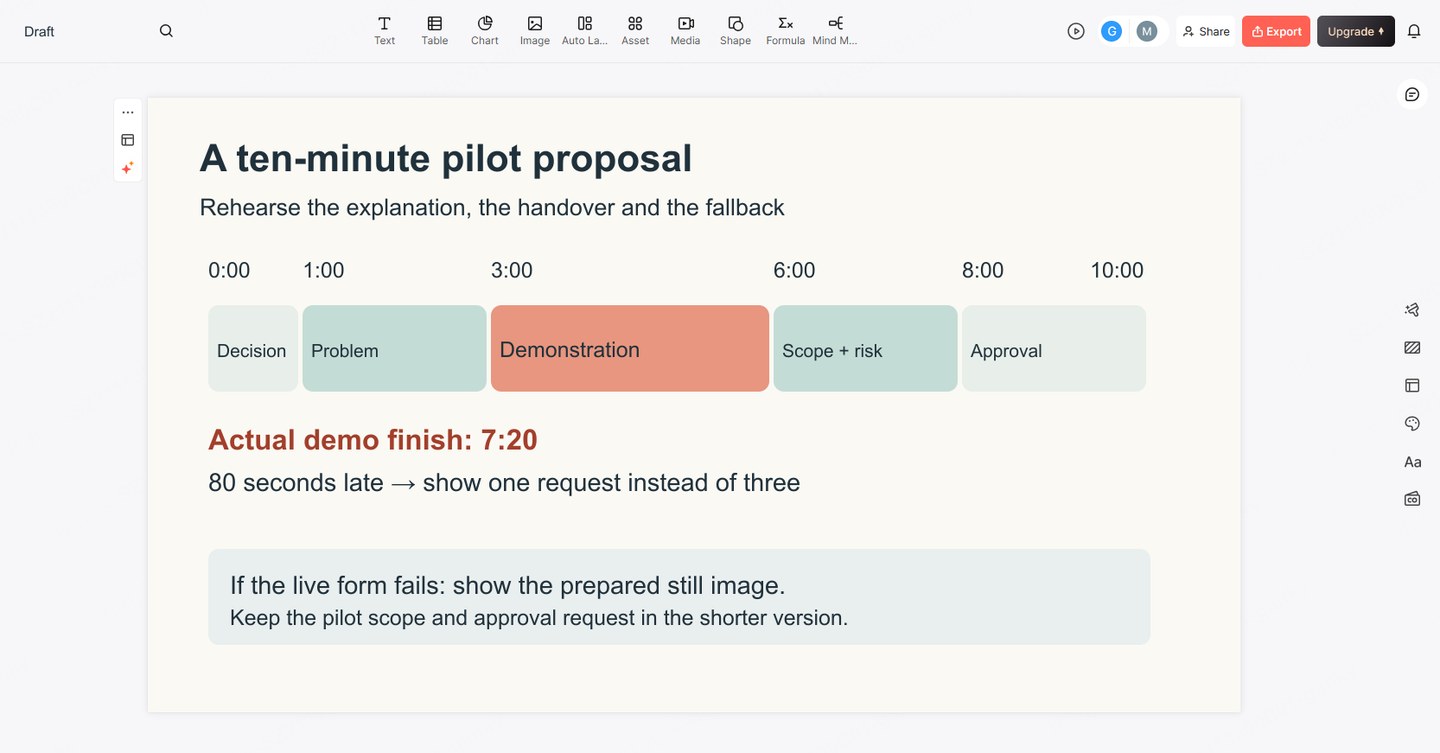Add a Mind Map
Image resolution: width=1440 pixels, height=753 pixels.
pos(835,31)
